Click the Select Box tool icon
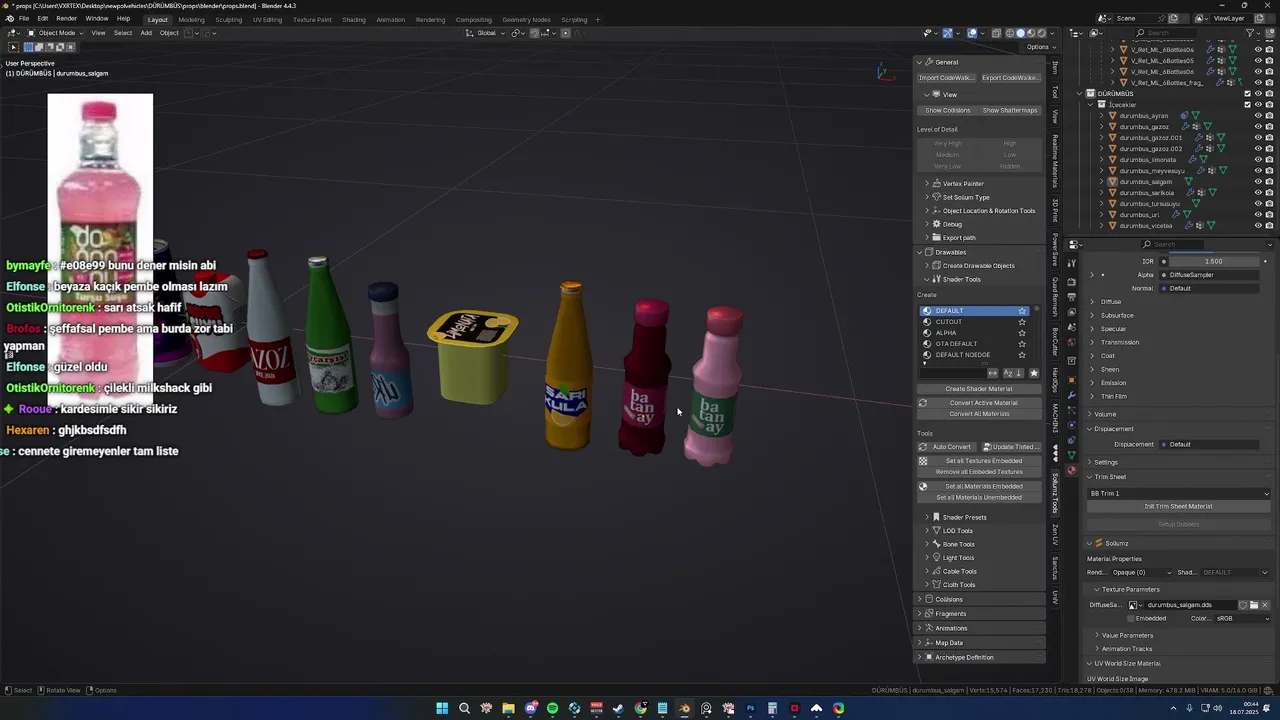The image size is (1280, 720). click(x=13, y=47)
